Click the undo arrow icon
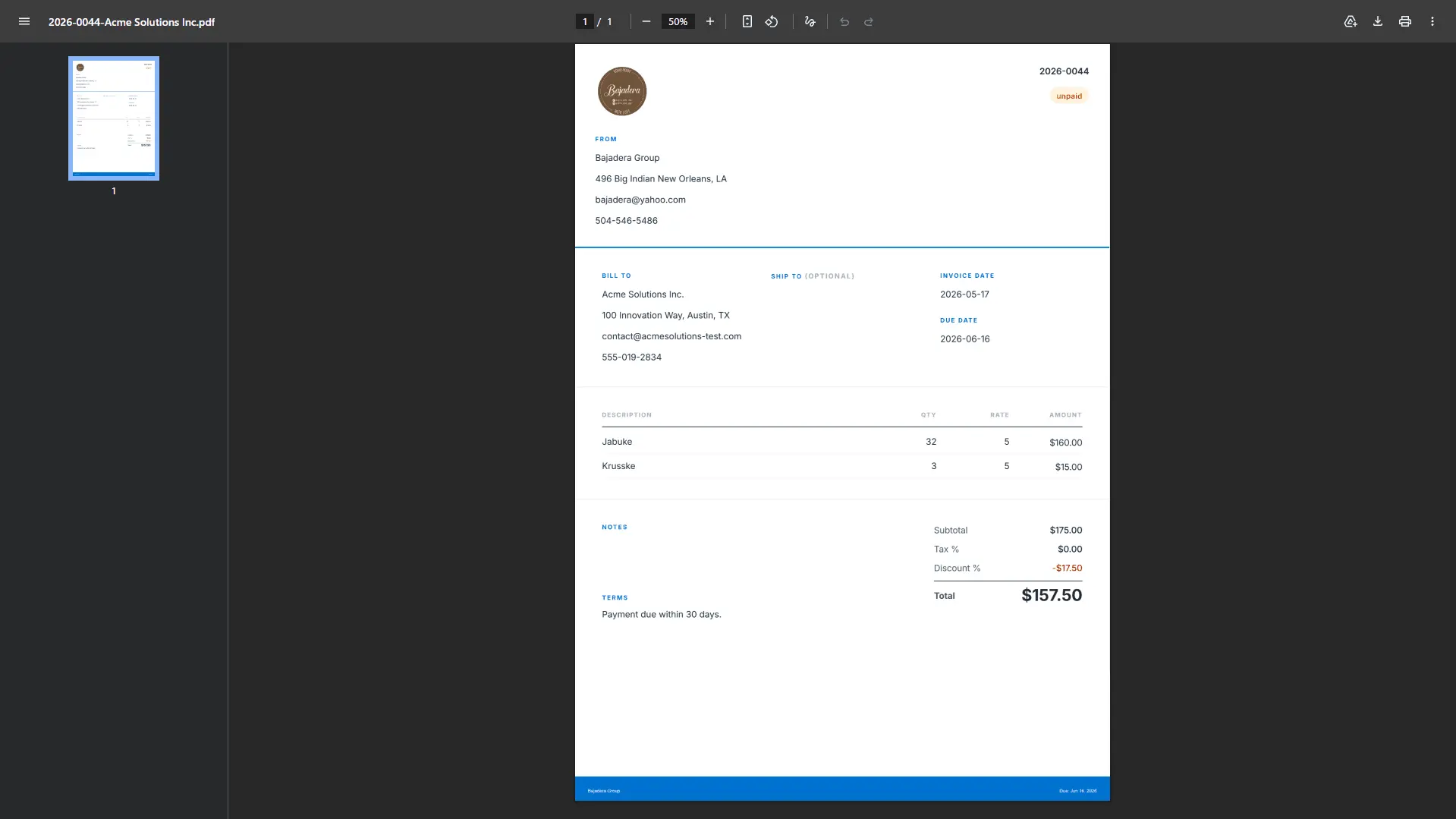 (844, 21)
